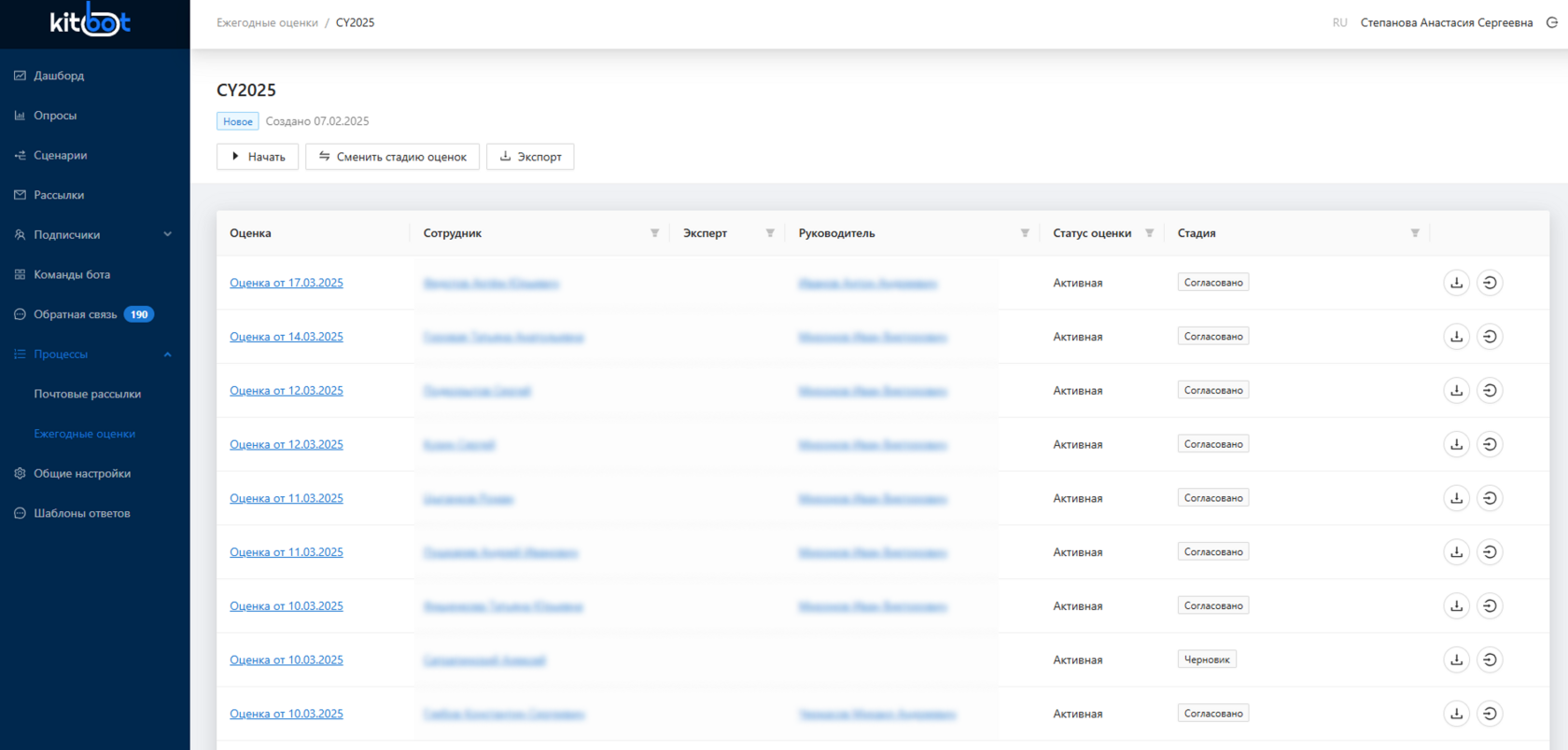Viewport: 1568px width, 750px height.
Task: Download the 17.03.2025 assessment
Action: (x=1456, y=283)
